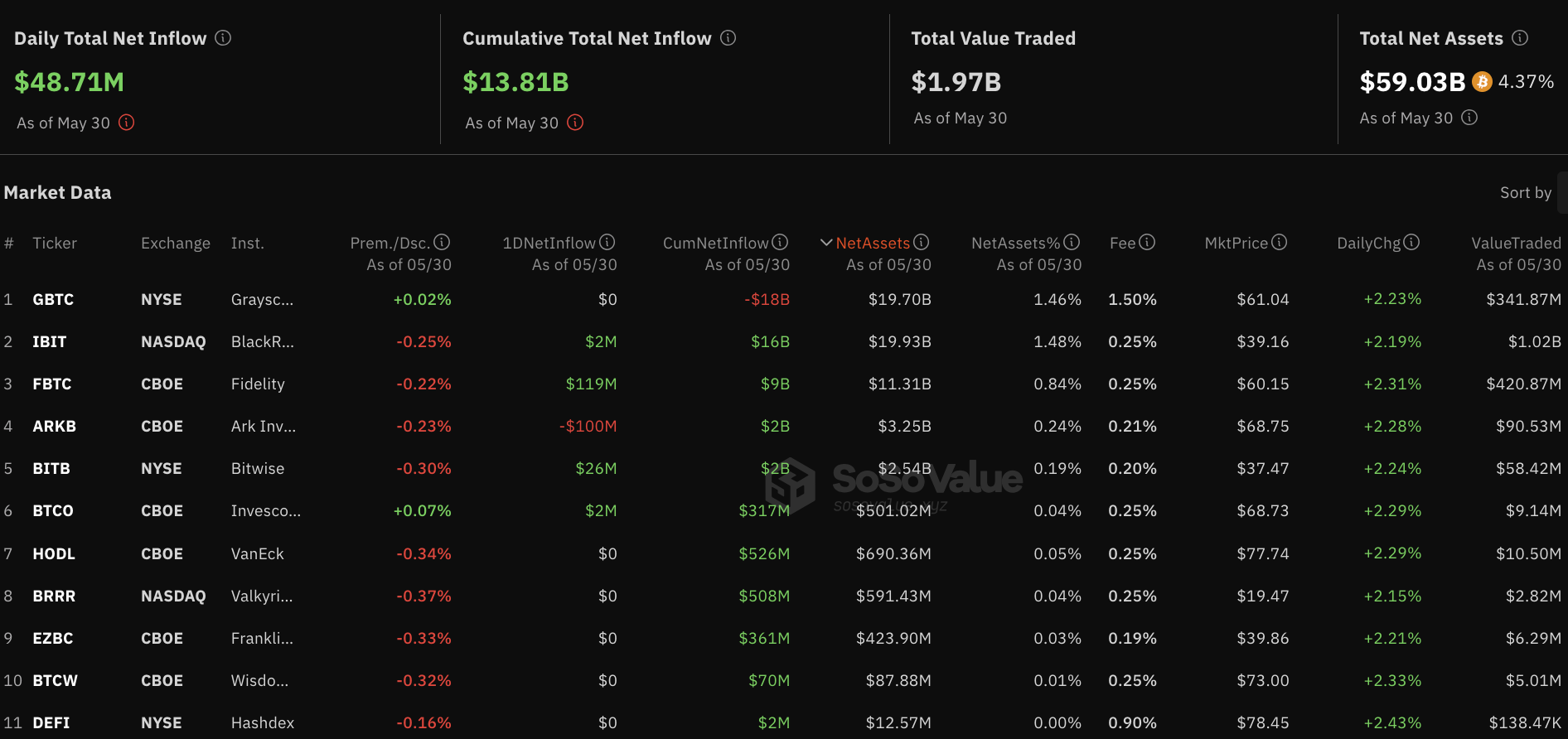This screenshot has height=739, width=1568.
Task: Click the $59.03B total net assets value
Action: pos(1412,82)
